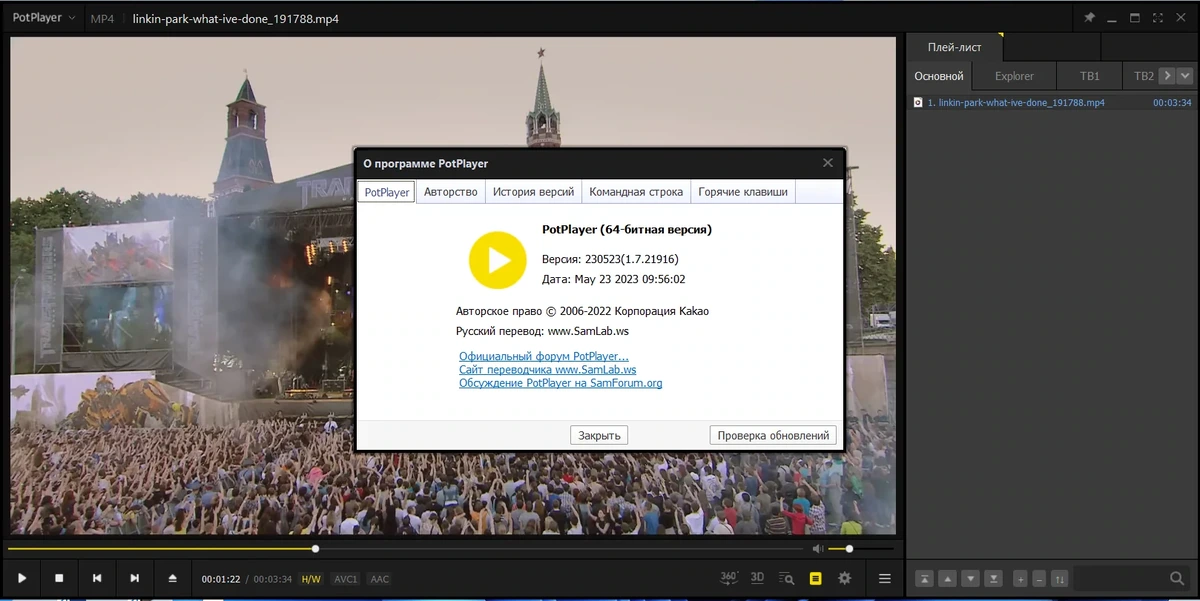
Task: Expand the playlist tabs dropdown arrow
Action: point(1185,76)
